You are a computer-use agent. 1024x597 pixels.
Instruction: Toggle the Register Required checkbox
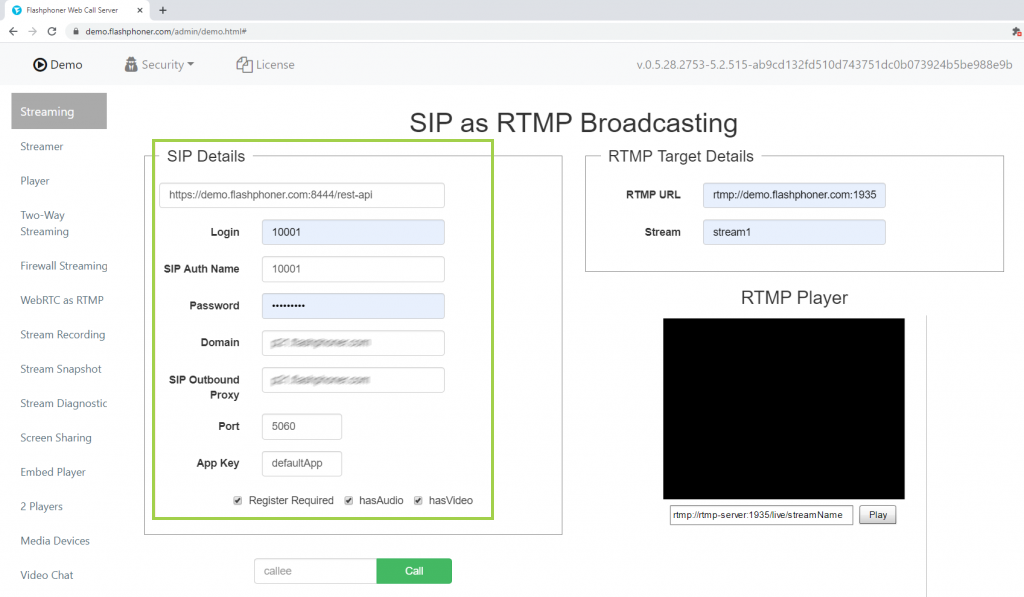pos(238,500)
